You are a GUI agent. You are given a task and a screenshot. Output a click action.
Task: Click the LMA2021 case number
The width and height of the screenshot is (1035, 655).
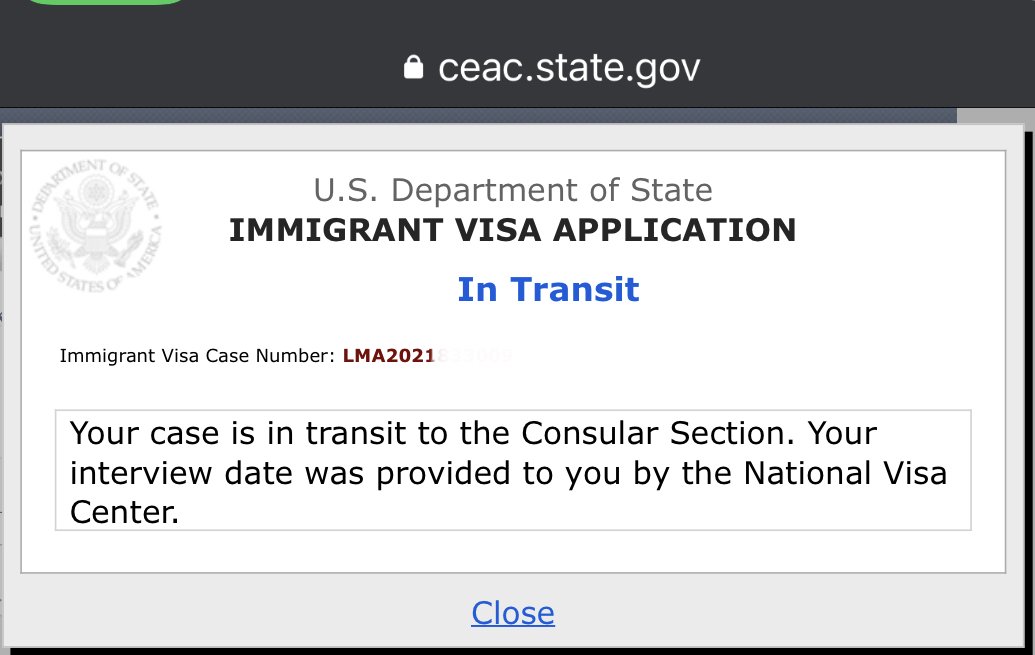pos(389,356)
